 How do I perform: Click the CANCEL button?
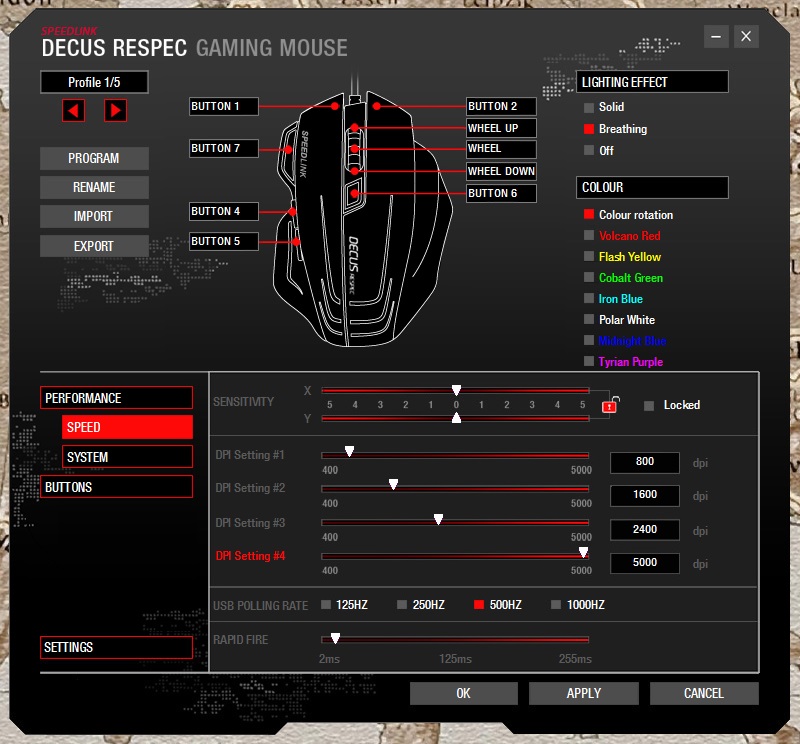pos(704,693)
